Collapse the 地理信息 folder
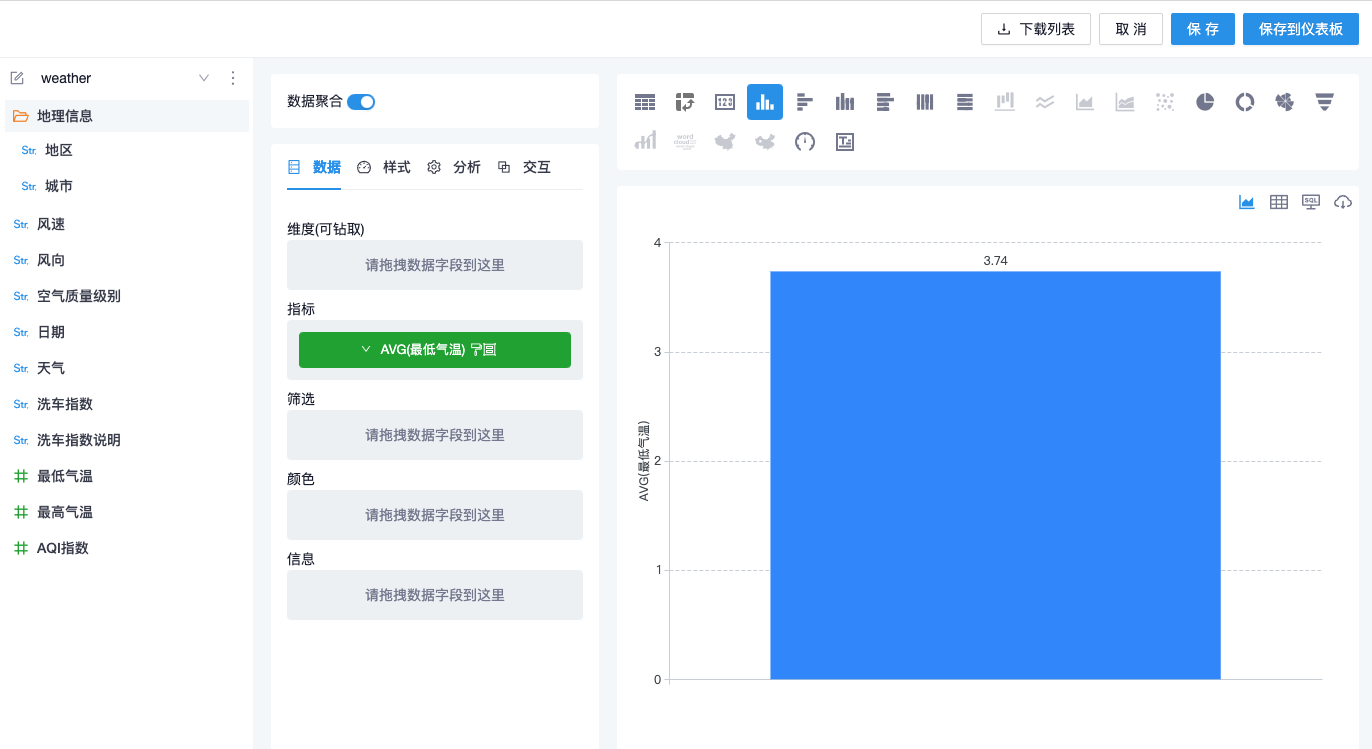1372x749 pixels. 20,116
